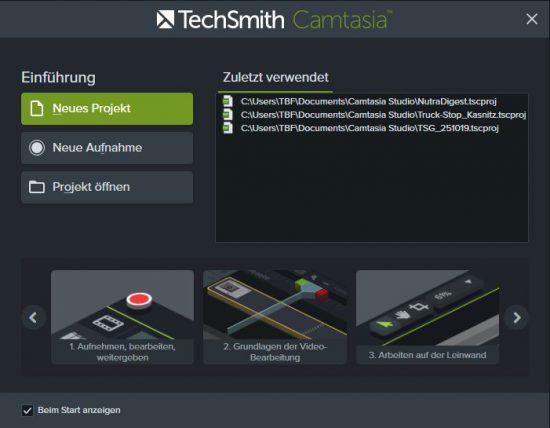Show next tutorials with right chevron
The image size is (550, 428).
(516, 318)
